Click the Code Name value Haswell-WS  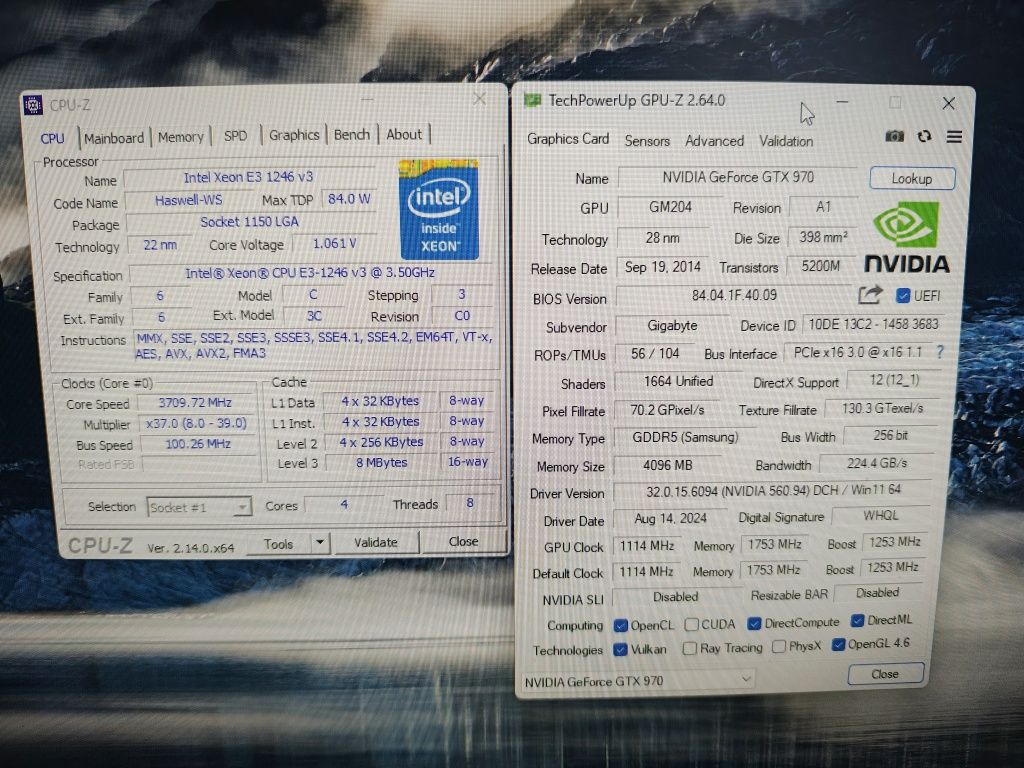tap(188, 200)
